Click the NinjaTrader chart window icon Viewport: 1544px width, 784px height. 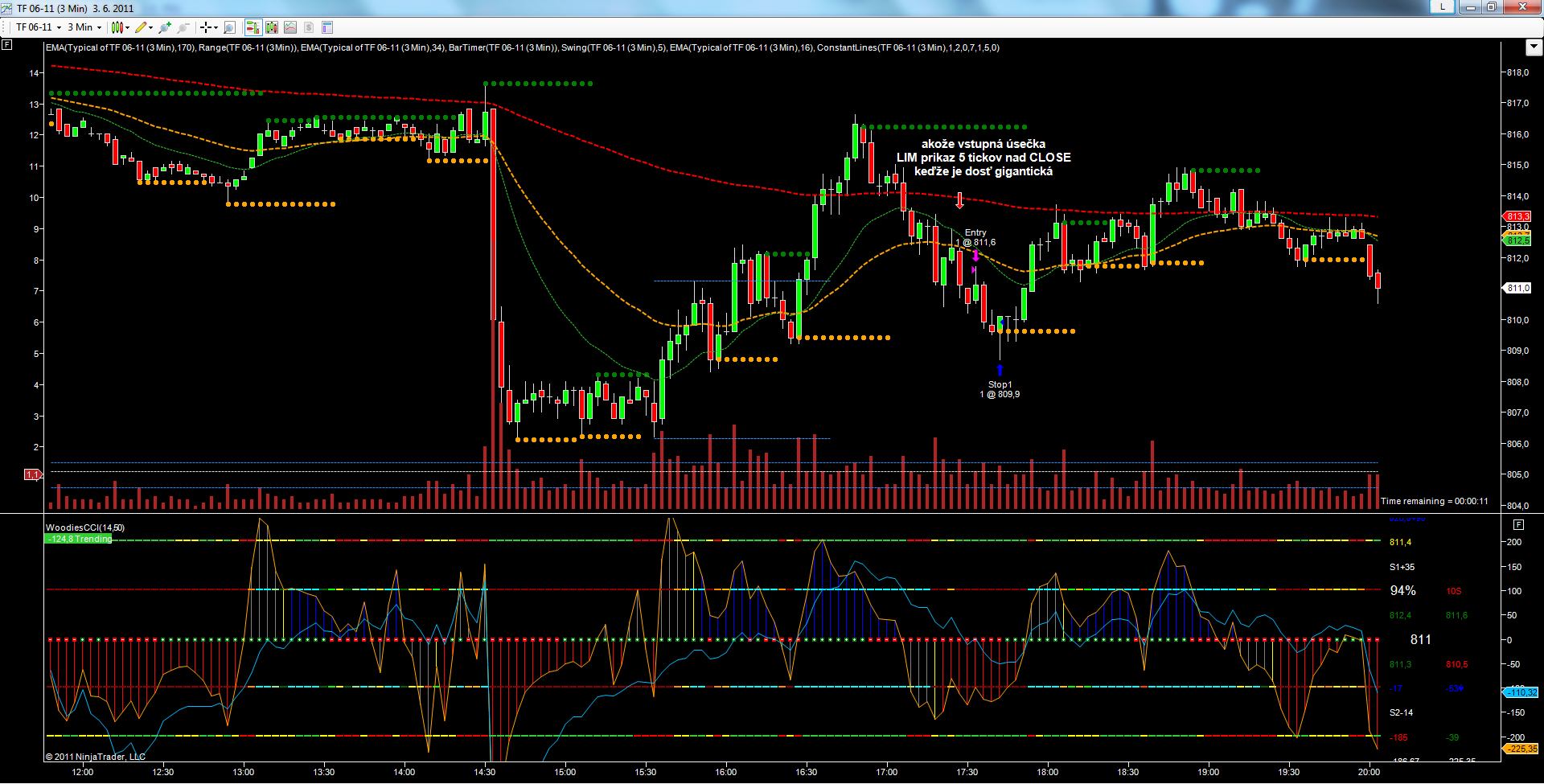[x=6, y=8]
